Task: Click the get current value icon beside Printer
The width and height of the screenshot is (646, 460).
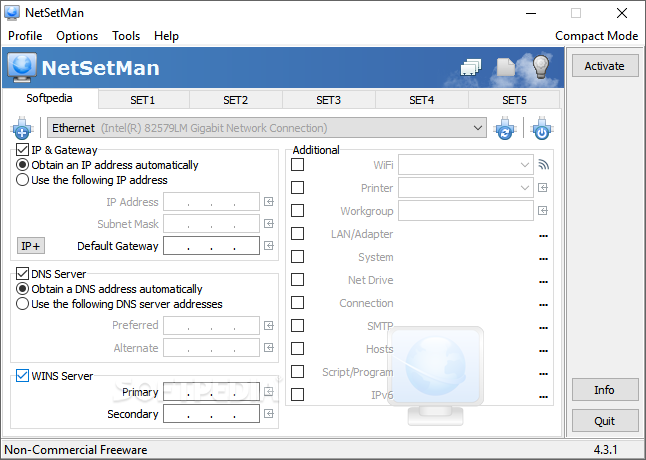Action: pos(543,188)
